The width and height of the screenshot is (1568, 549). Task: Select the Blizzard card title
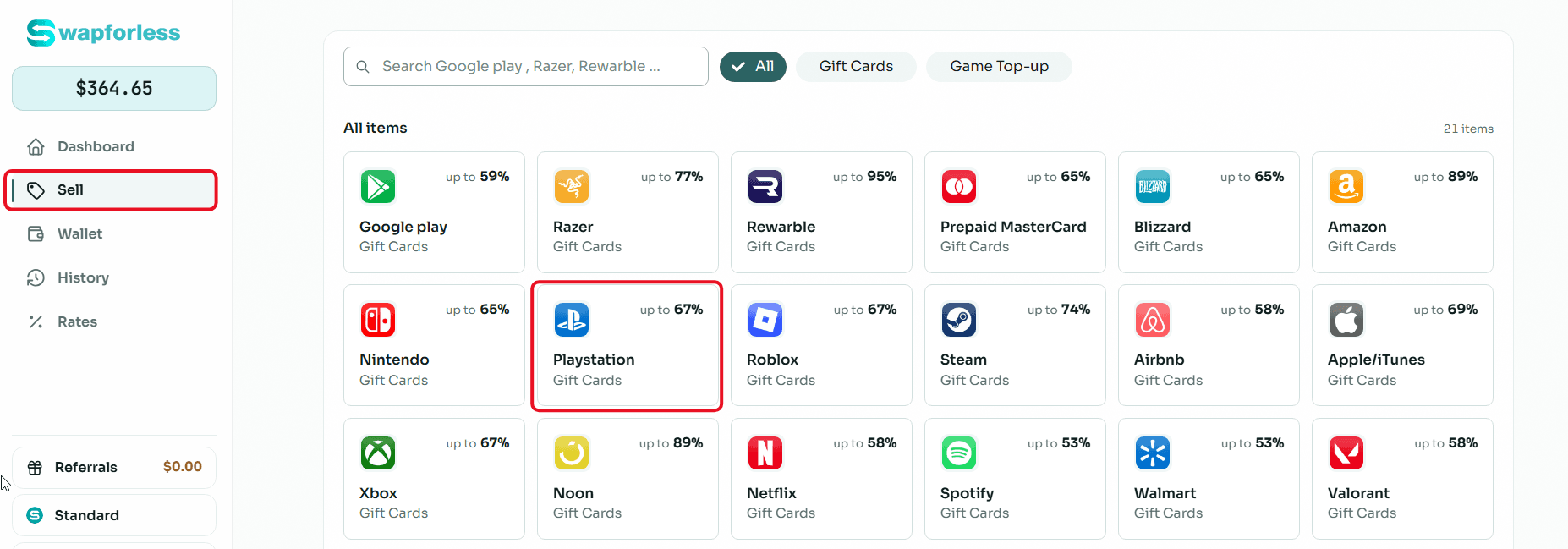[1163, 227]
